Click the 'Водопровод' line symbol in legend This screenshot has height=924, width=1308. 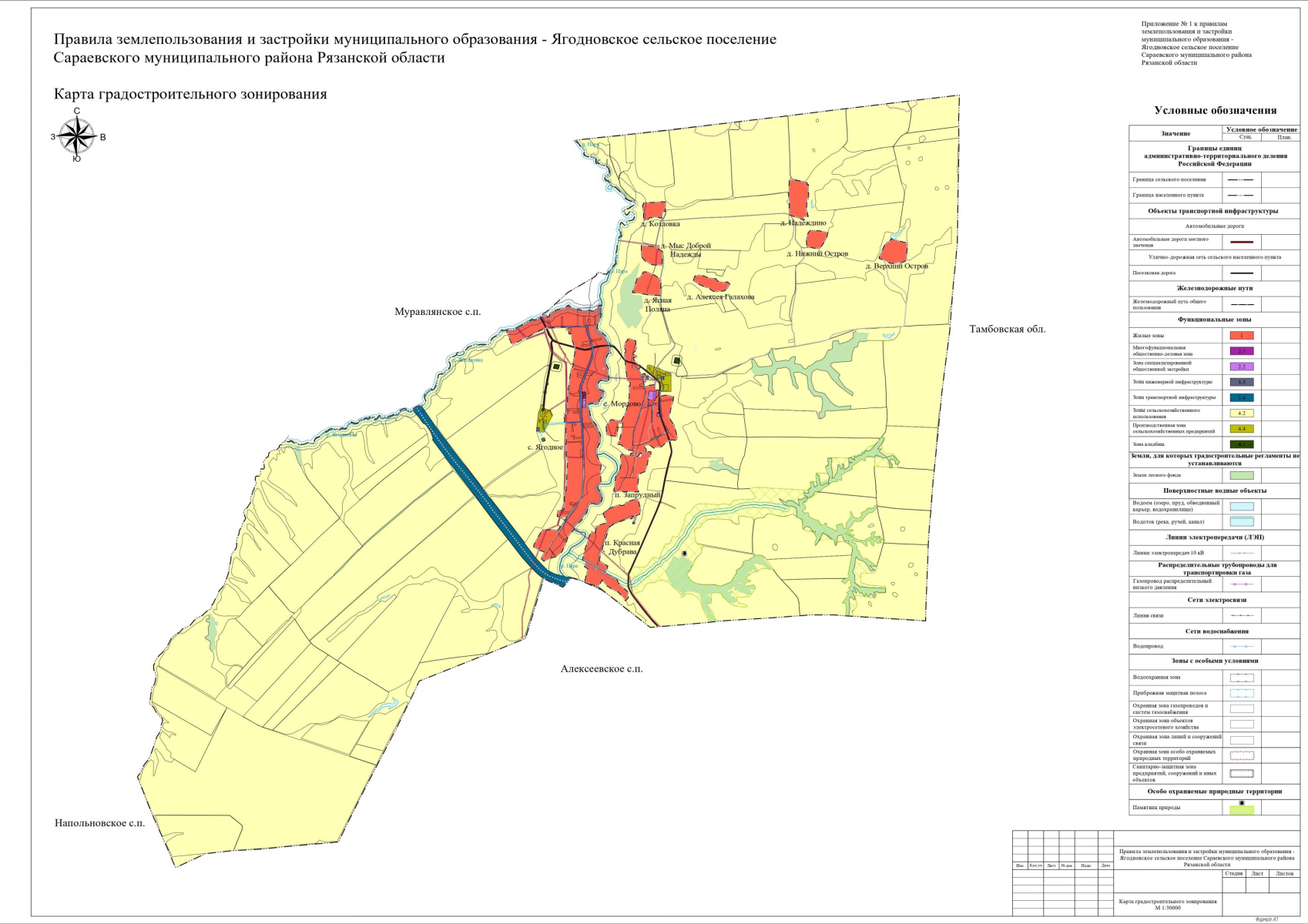click(x=1241, y=647)
